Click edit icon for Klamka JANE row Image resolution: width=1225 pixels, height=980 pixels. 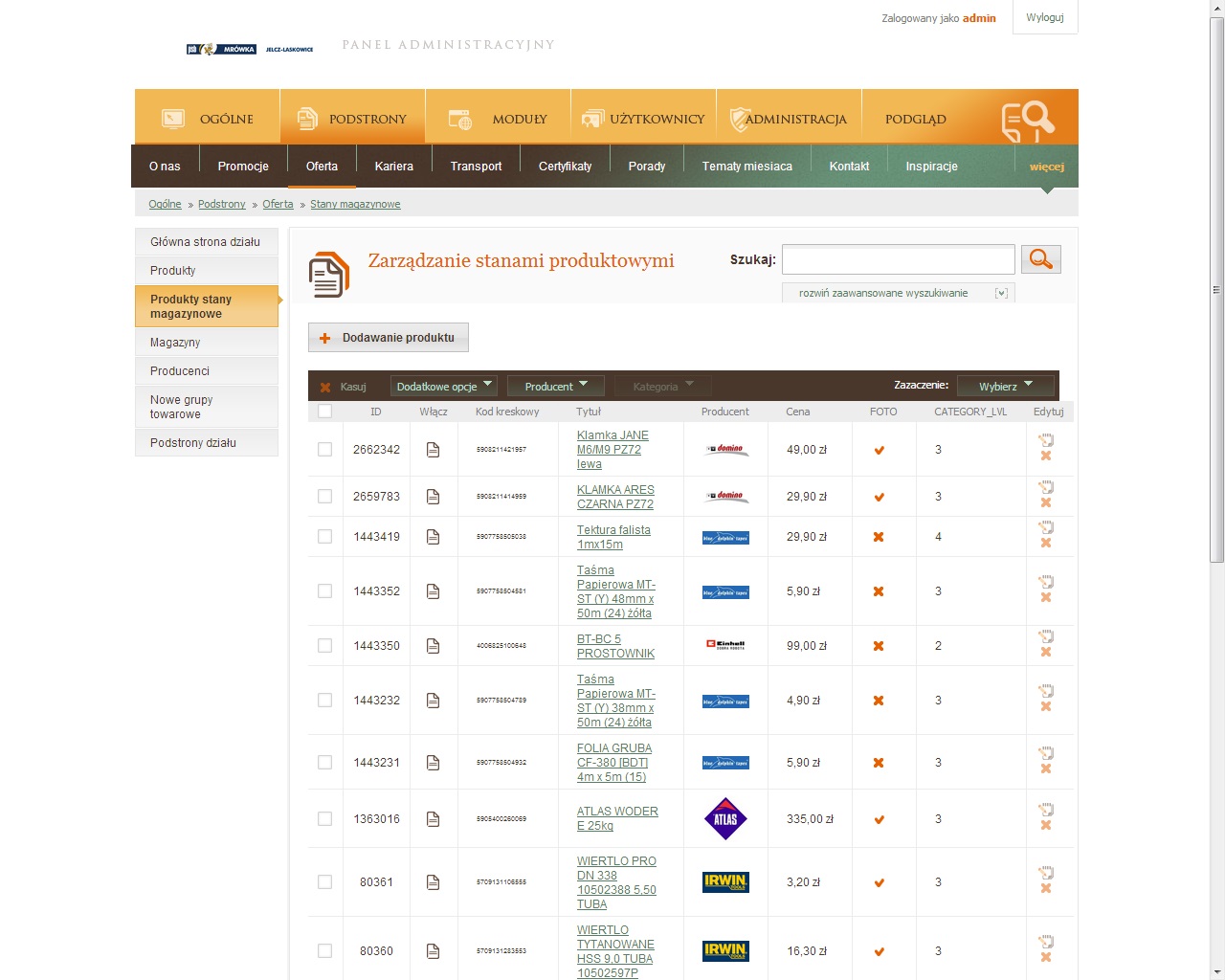pyautogui.click(x=1046, y=440)
